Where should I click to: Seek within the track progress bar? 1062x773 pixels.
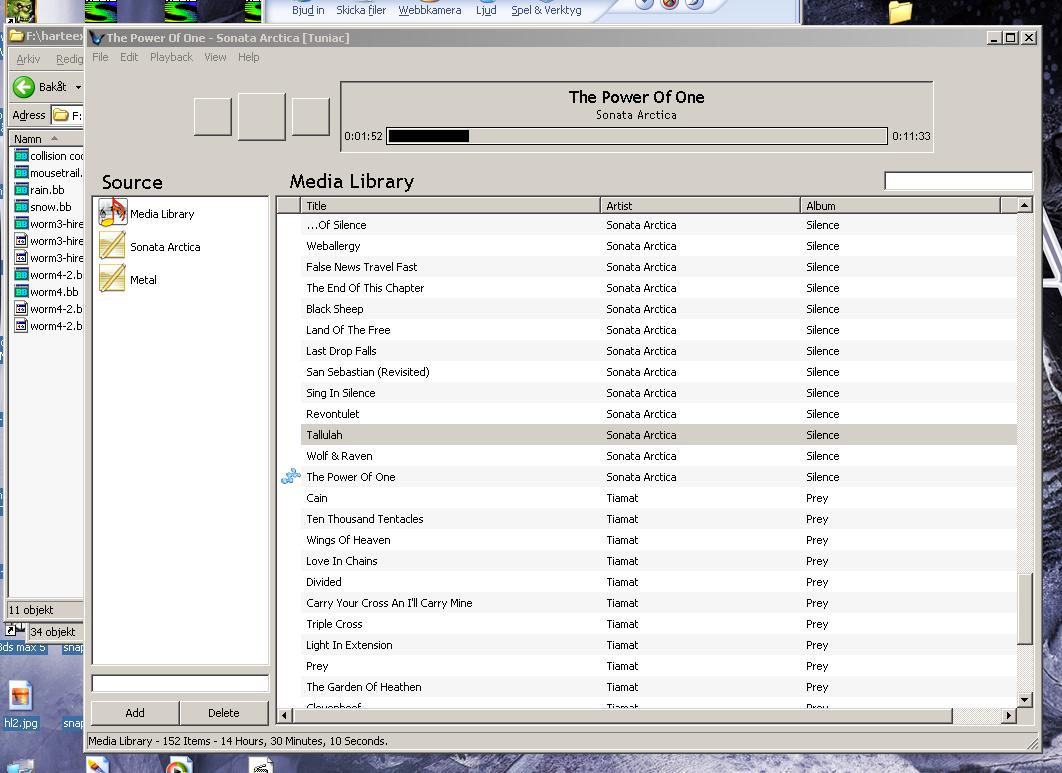(637, 136)
